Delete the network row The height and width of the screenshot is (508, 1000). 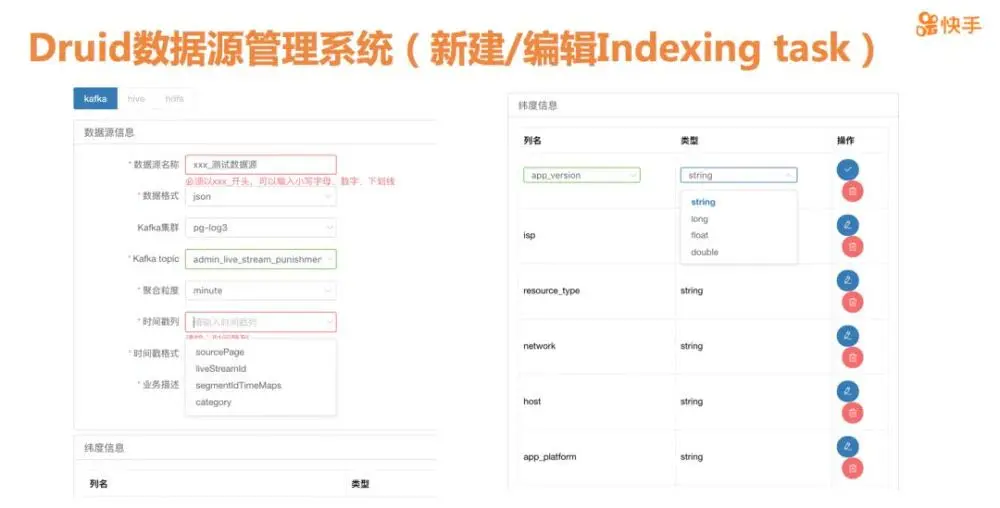pos(853,358)
